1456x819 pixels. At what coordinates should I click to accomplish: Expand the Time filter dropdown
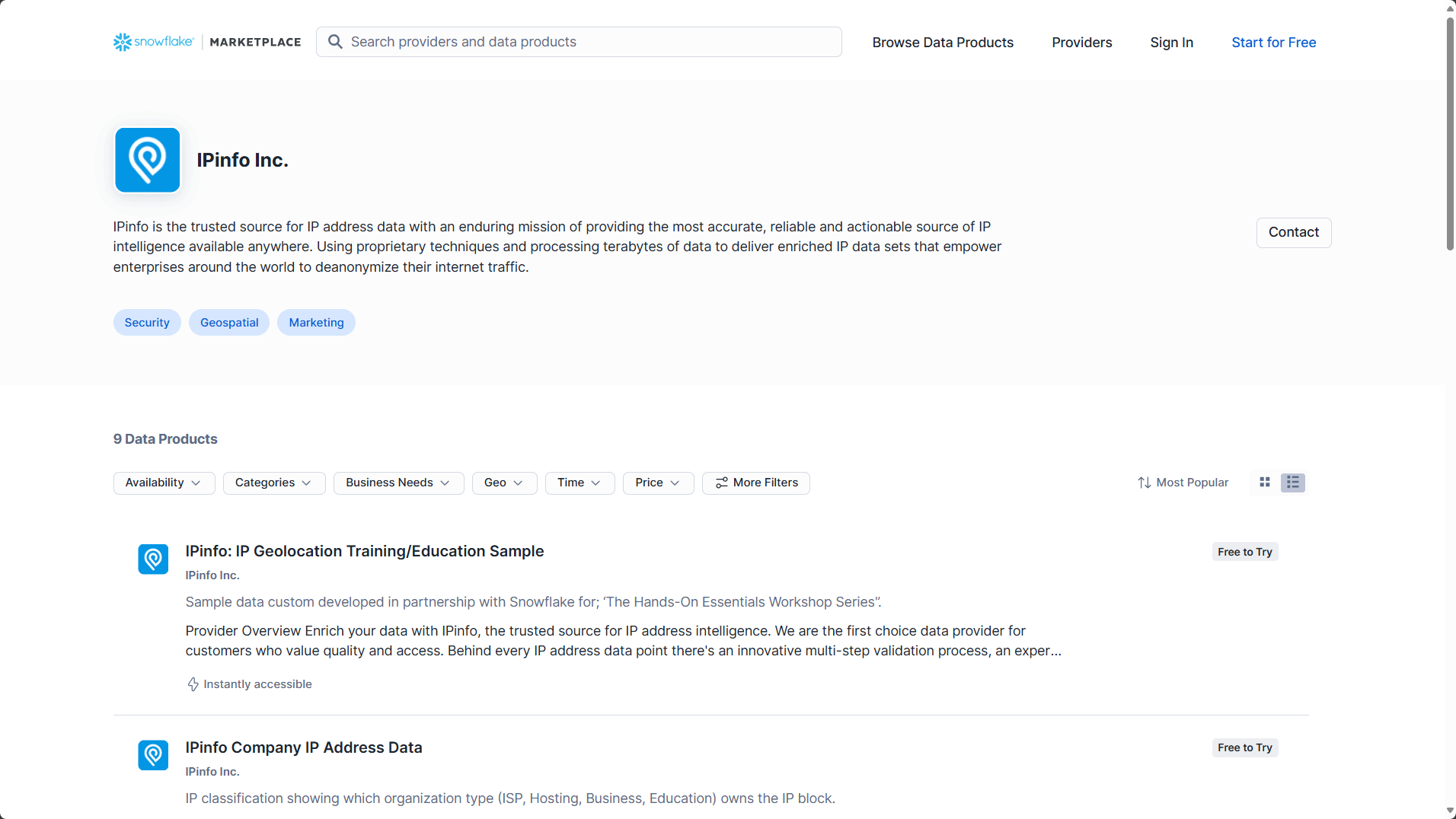click(x=580, y=483)
